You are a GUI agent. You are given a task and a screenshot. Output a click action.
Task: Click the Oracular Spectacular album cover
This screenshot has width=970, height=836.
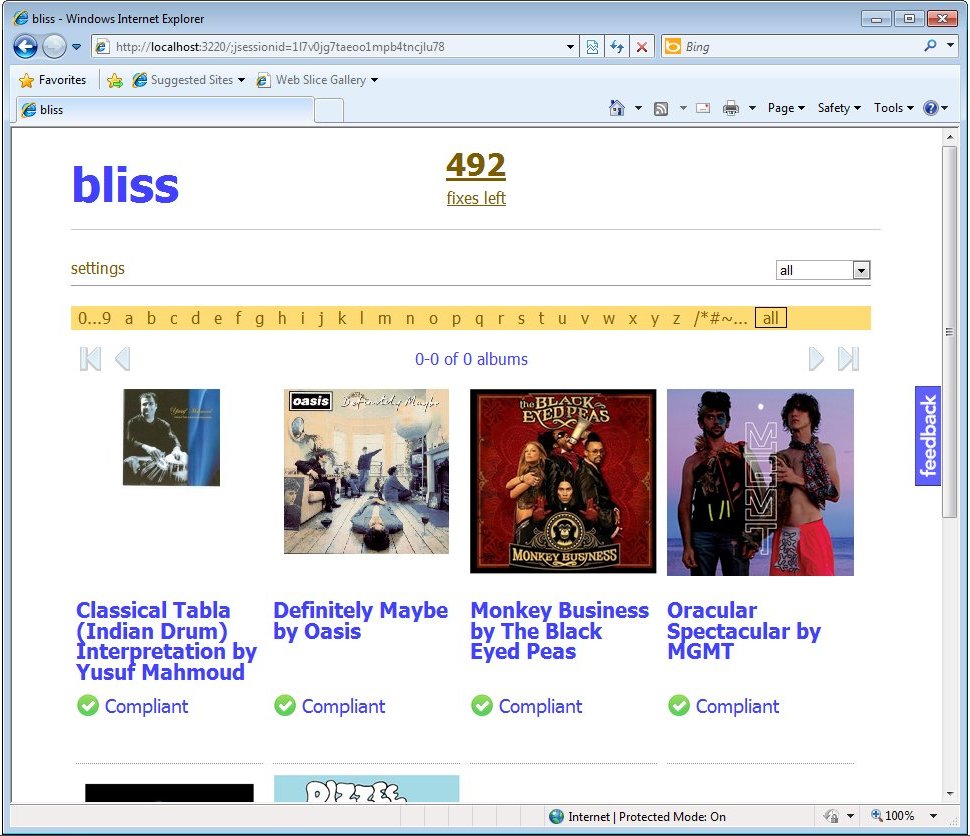(x=760, y=483)
